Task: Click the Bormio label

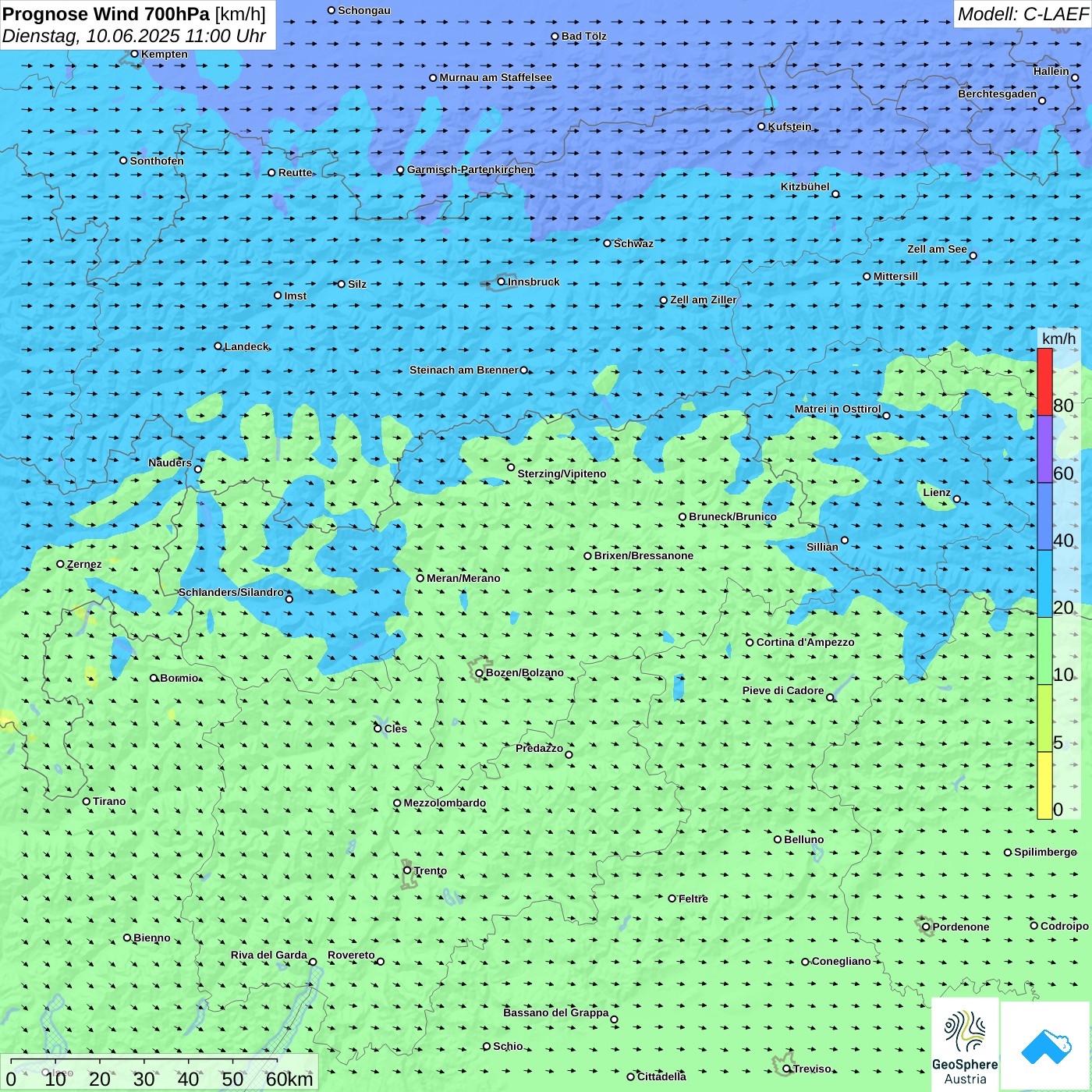Action: pos(179,678)
